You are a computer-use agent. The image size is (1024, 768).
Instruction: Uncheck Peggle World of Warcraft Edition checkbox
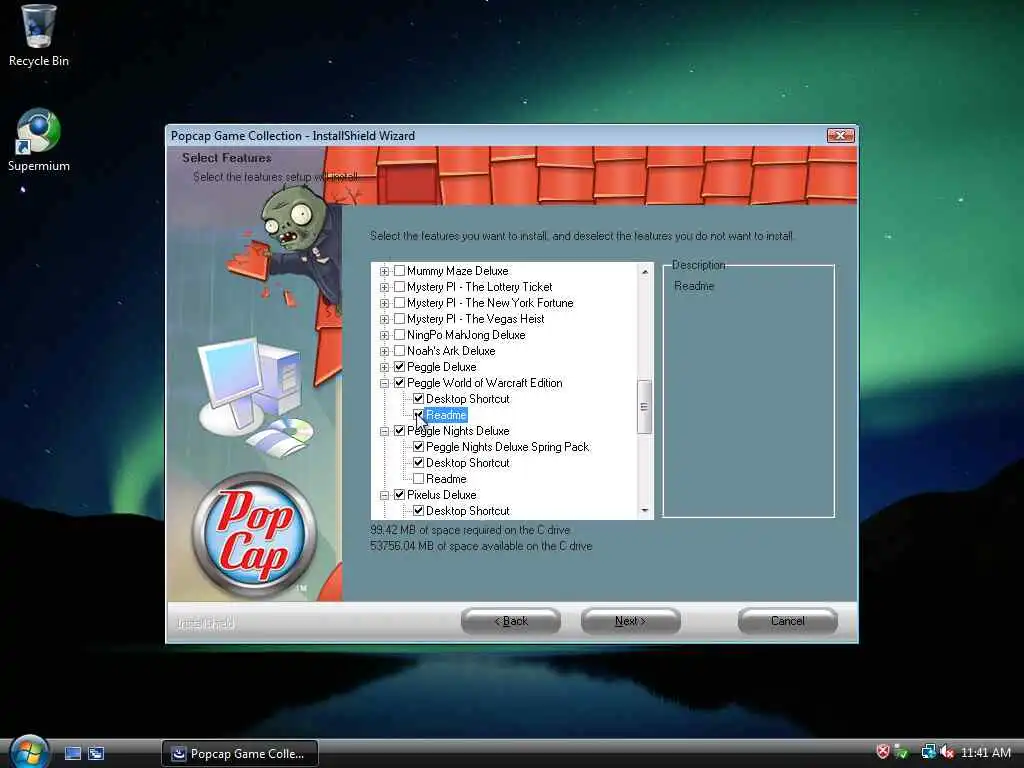[x=400, y=383]
